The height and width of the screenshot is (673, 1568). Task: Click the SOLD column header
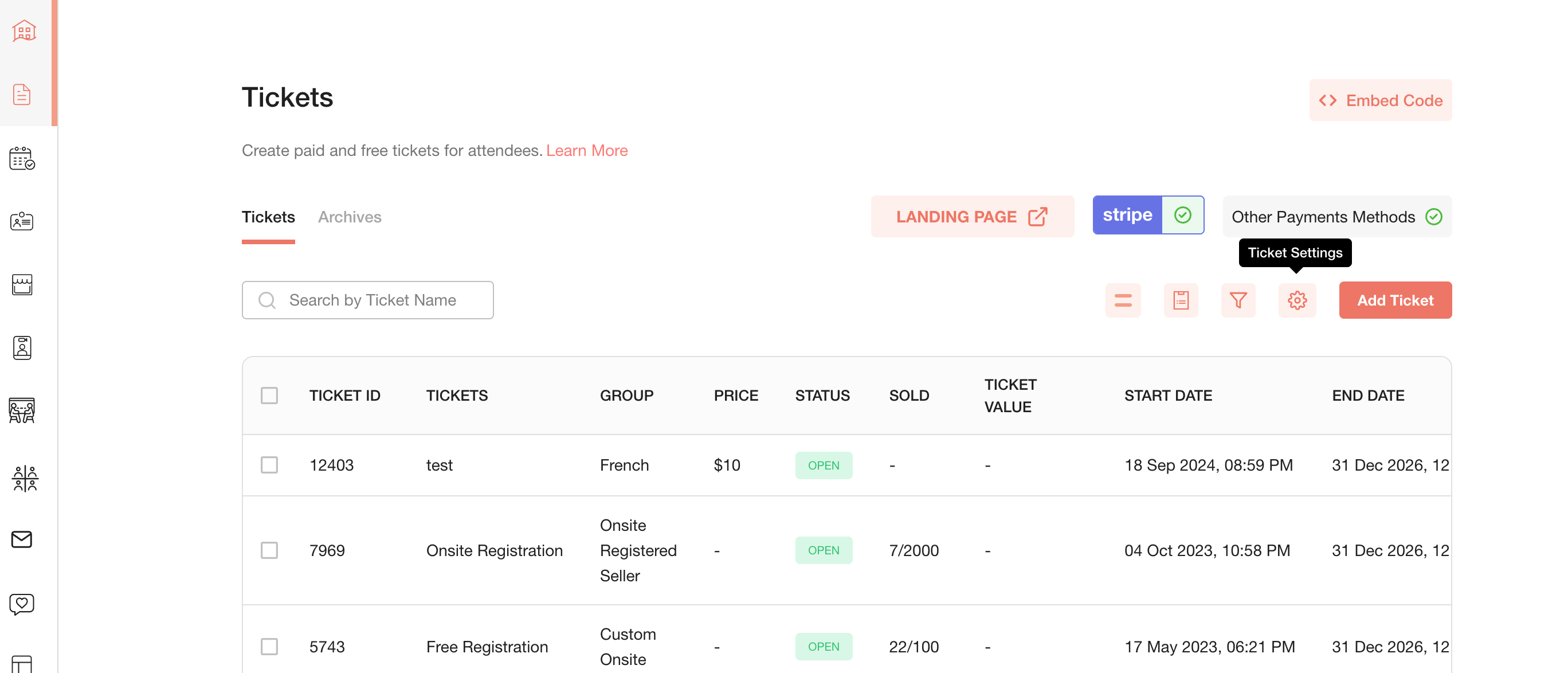pos(909,396)
